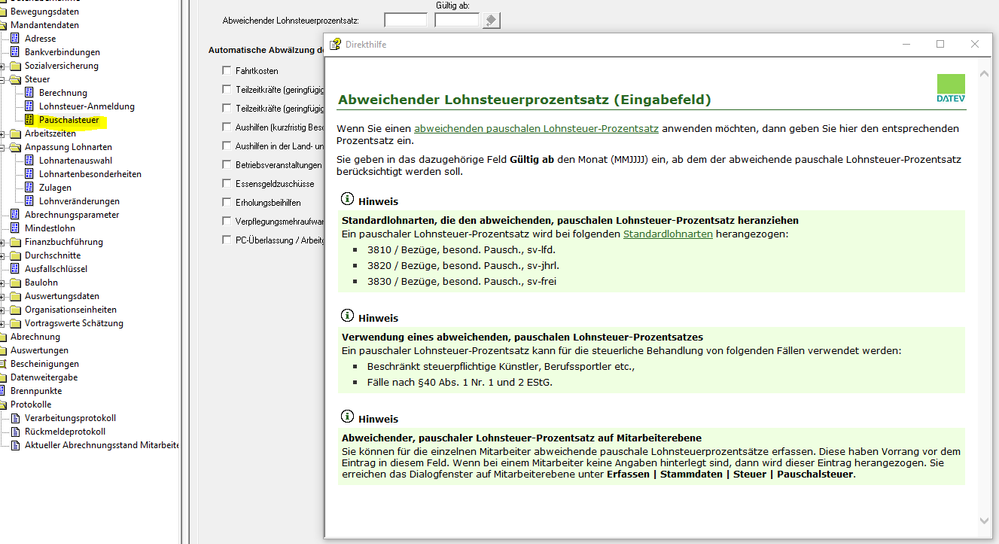Image resolution: width=999 pixels, height=544 pixels.
Task: Tick the Aushilfen (kurzfristig) checkbox
Action: 226,127
